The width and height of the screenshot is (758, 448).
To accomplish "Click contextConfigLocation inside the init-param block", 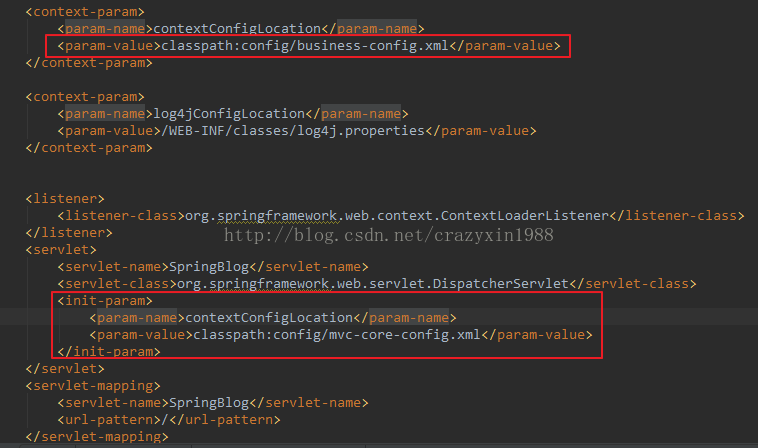I will pyautogui.click(x=269, y=318).
